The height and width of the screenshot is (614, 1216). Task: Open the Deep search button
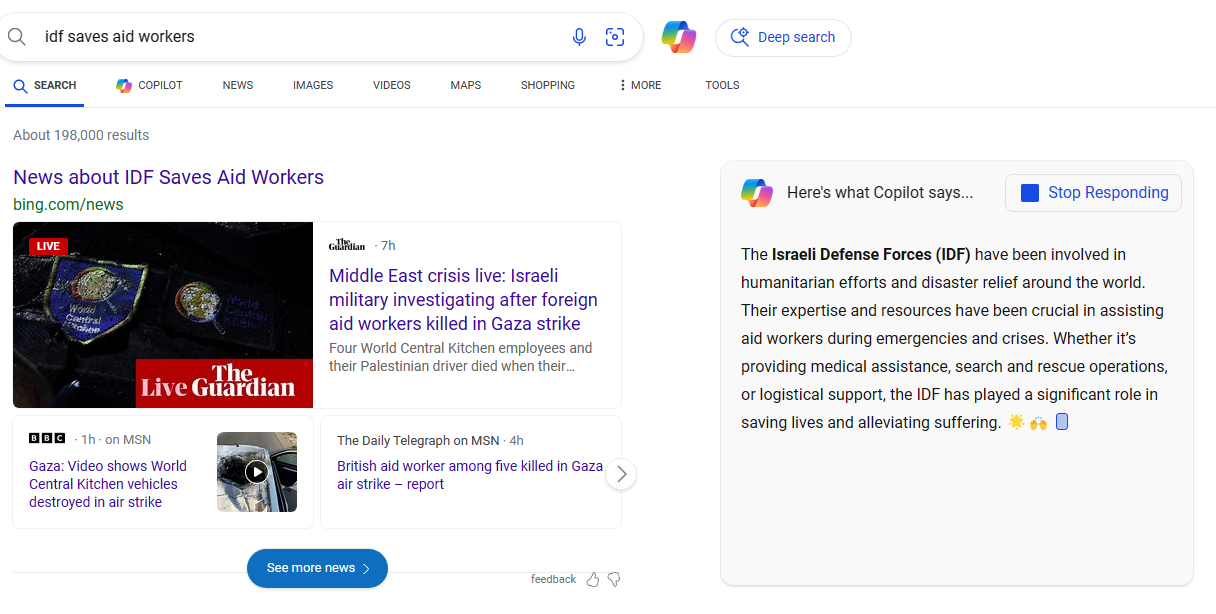[783, 37]
